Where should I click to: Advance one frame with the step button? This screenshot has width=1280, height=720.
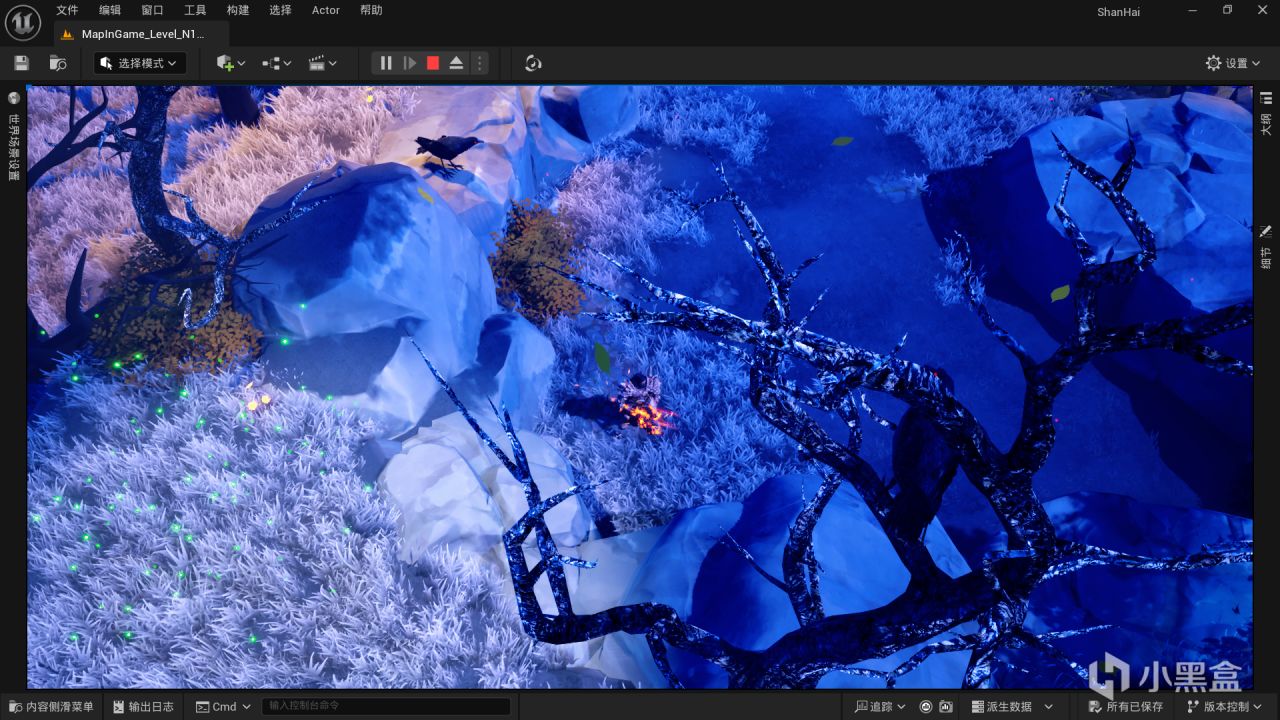click(410, 63)
